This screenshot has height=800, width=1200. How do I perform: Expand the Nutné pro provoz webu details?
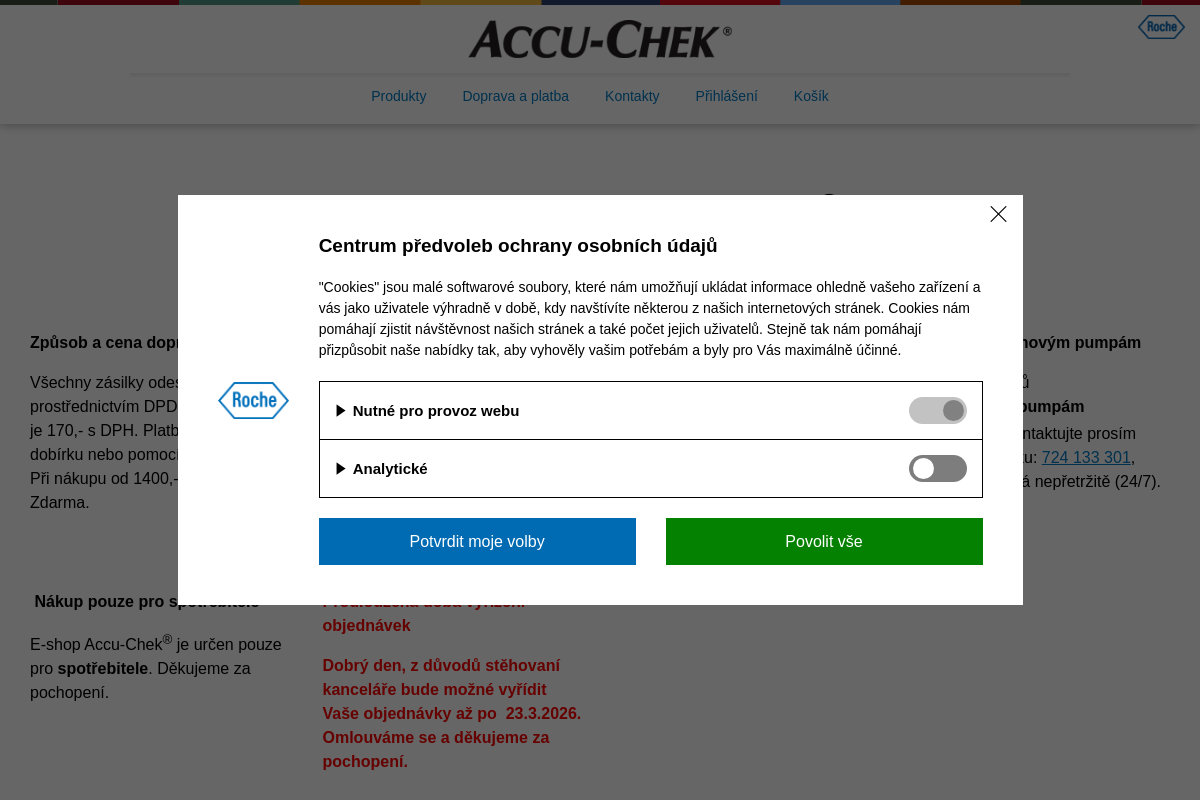[341, 410]
